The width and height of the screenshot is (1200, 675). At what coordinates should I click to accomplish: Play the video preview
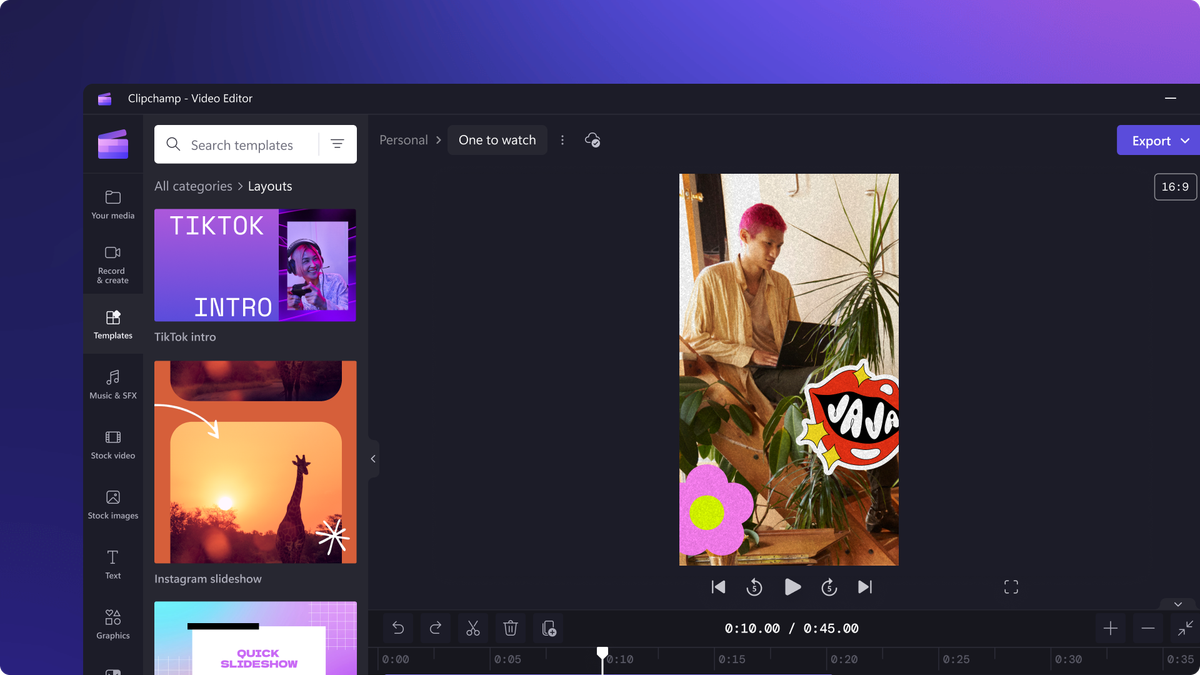792,587
